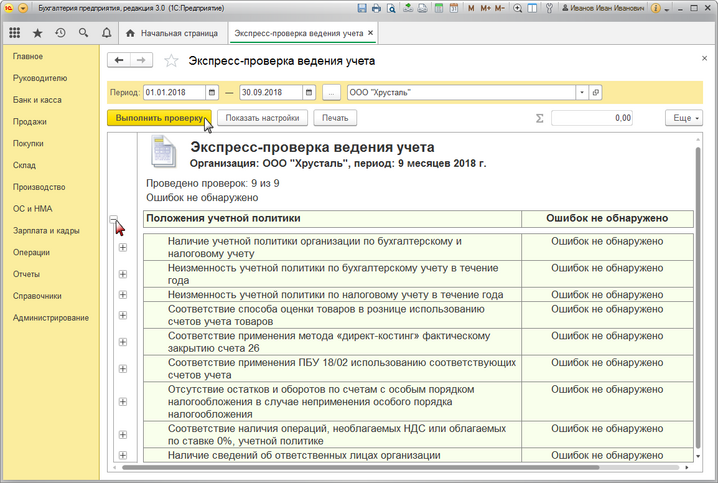Click the period end date field 30.09.2018

click(271, 92)
